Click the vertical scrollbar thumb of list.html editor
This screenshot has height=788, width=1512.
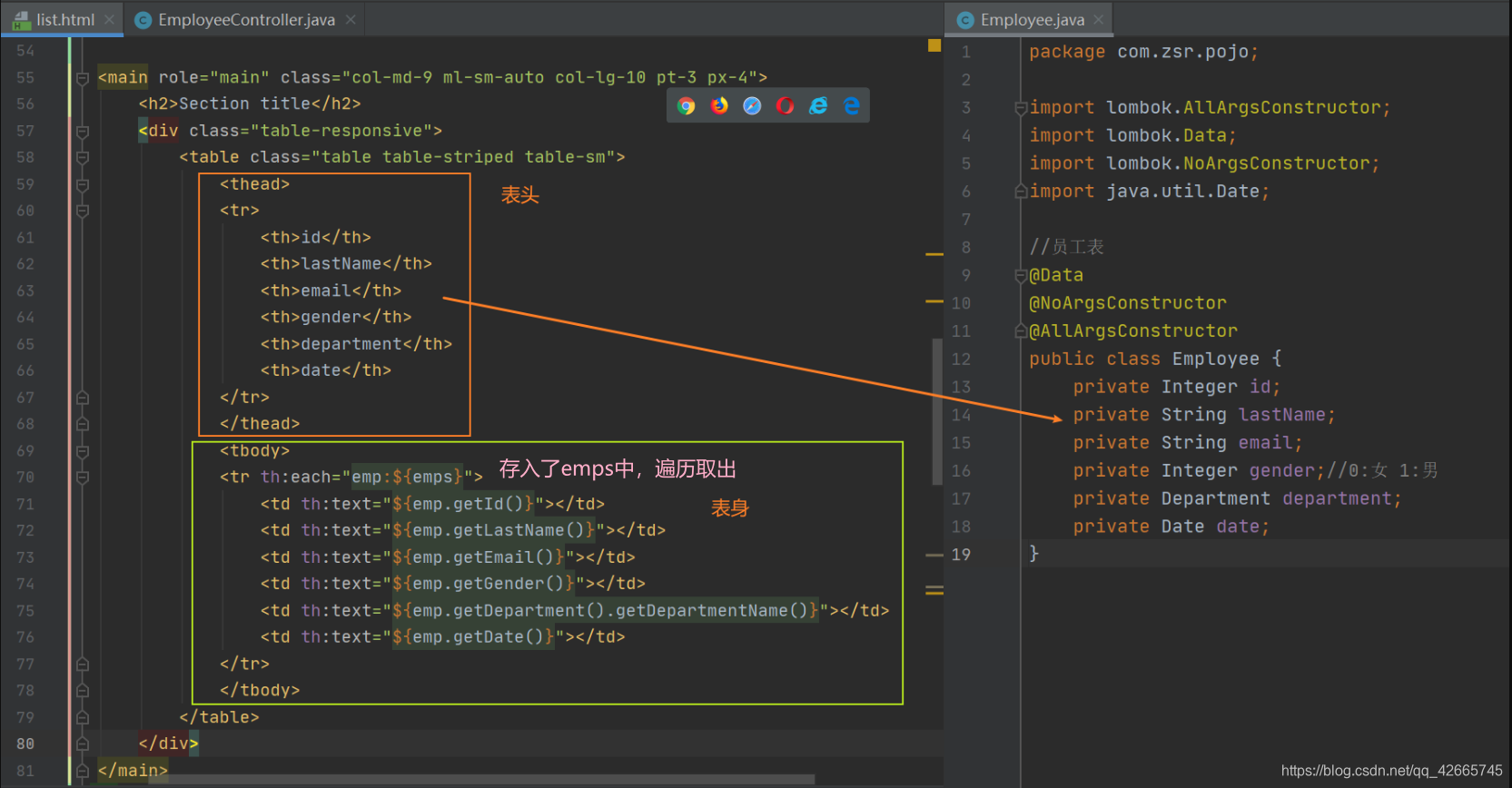click(x=937, y=411)
